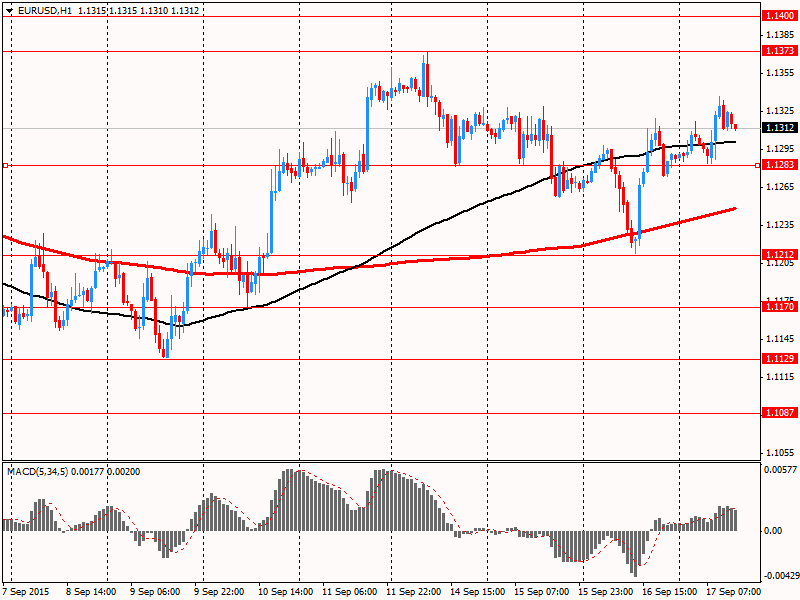Viewport: 800px width, 600px height.
Task: Click the 10 Sep 14:00 time label
Action: pyautogui.click(x=287, y=592)
